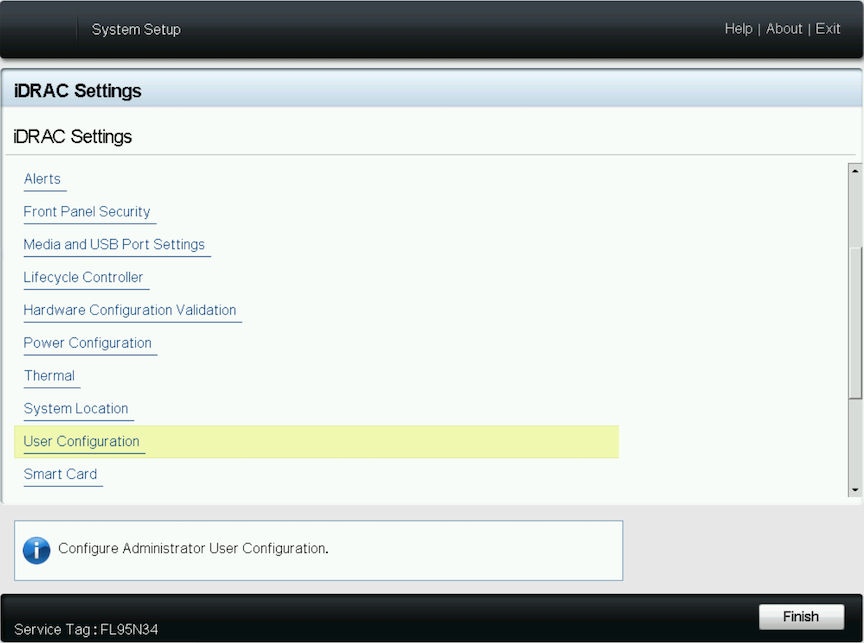The image size is (864, 643).
Task: Select System Location link
Action: click(x=76, y=409)
